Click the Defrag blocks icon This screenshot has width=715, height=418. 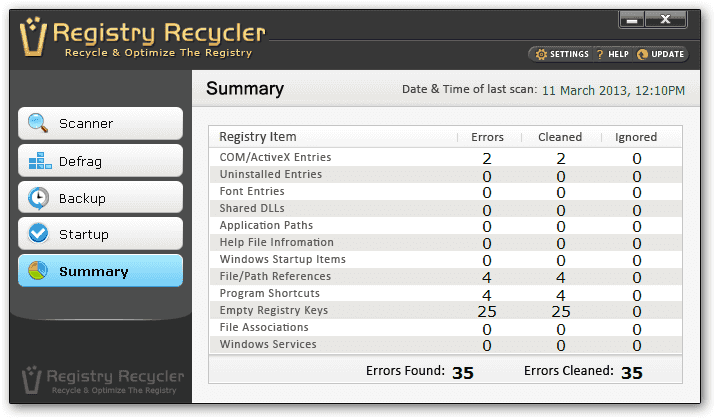click(x=40, y=161)
